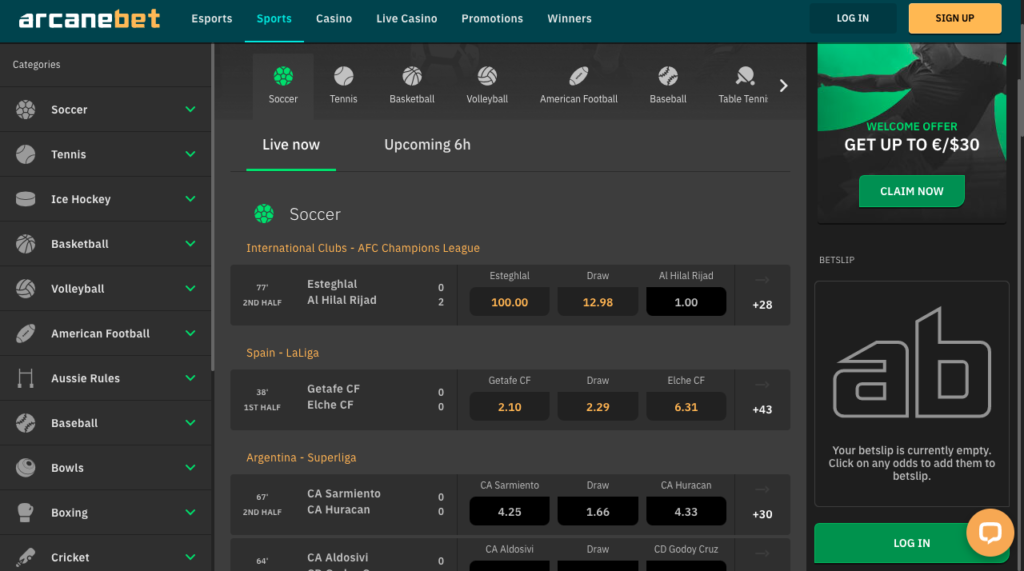Expand Tennis category chevron
This screenshot has width=1024, height=571.
190,154
